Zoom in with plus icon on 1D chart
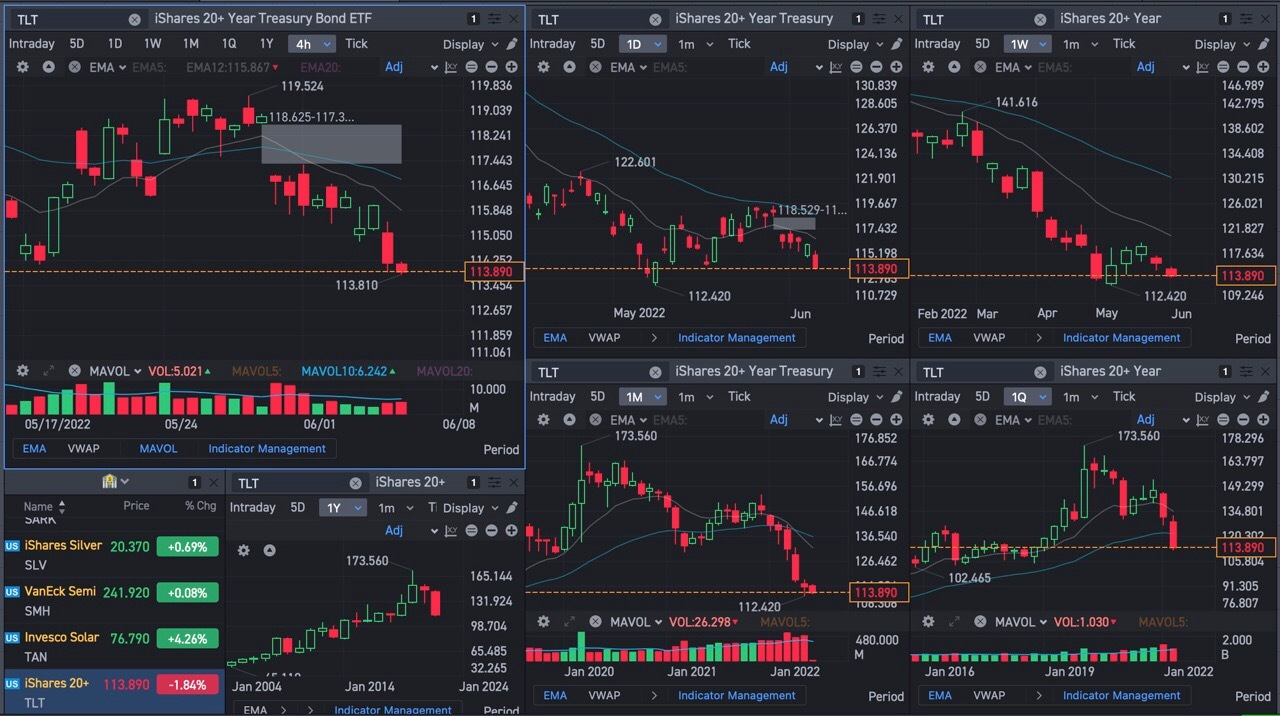The width and height of the screenshot is (1280, 716). (x=896, y=67)
